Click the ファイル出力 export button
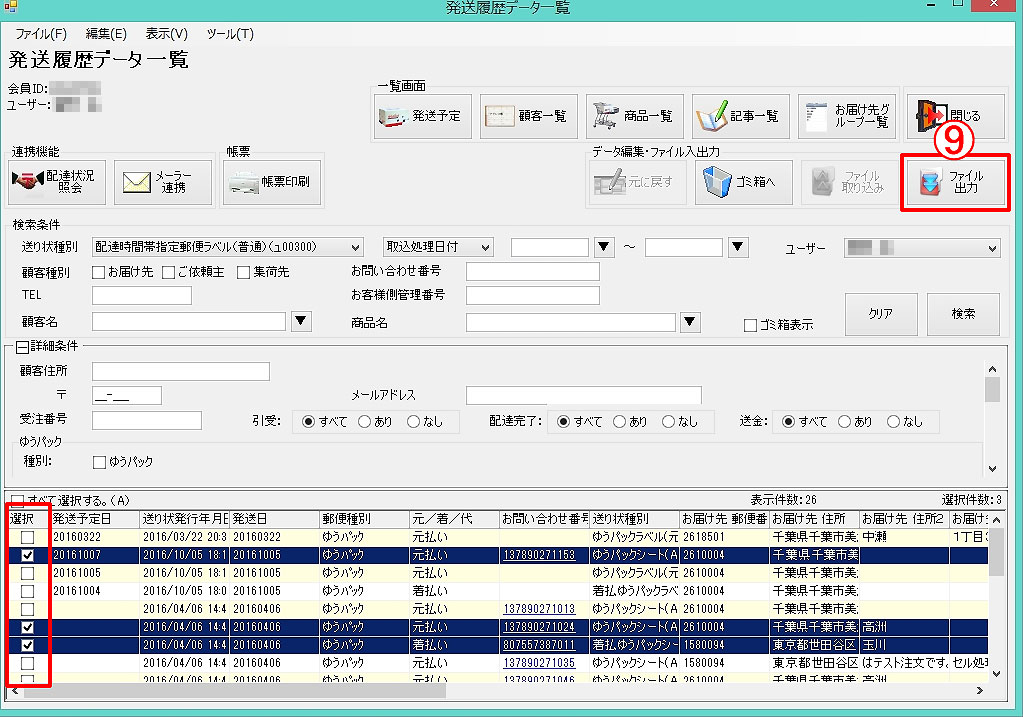The image size is (1023, 717). [x=954, y=183]
